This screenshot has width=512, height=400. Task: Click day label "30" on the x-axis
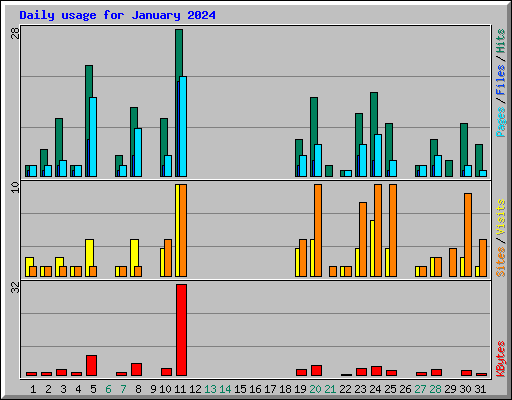tap(465, 389)
